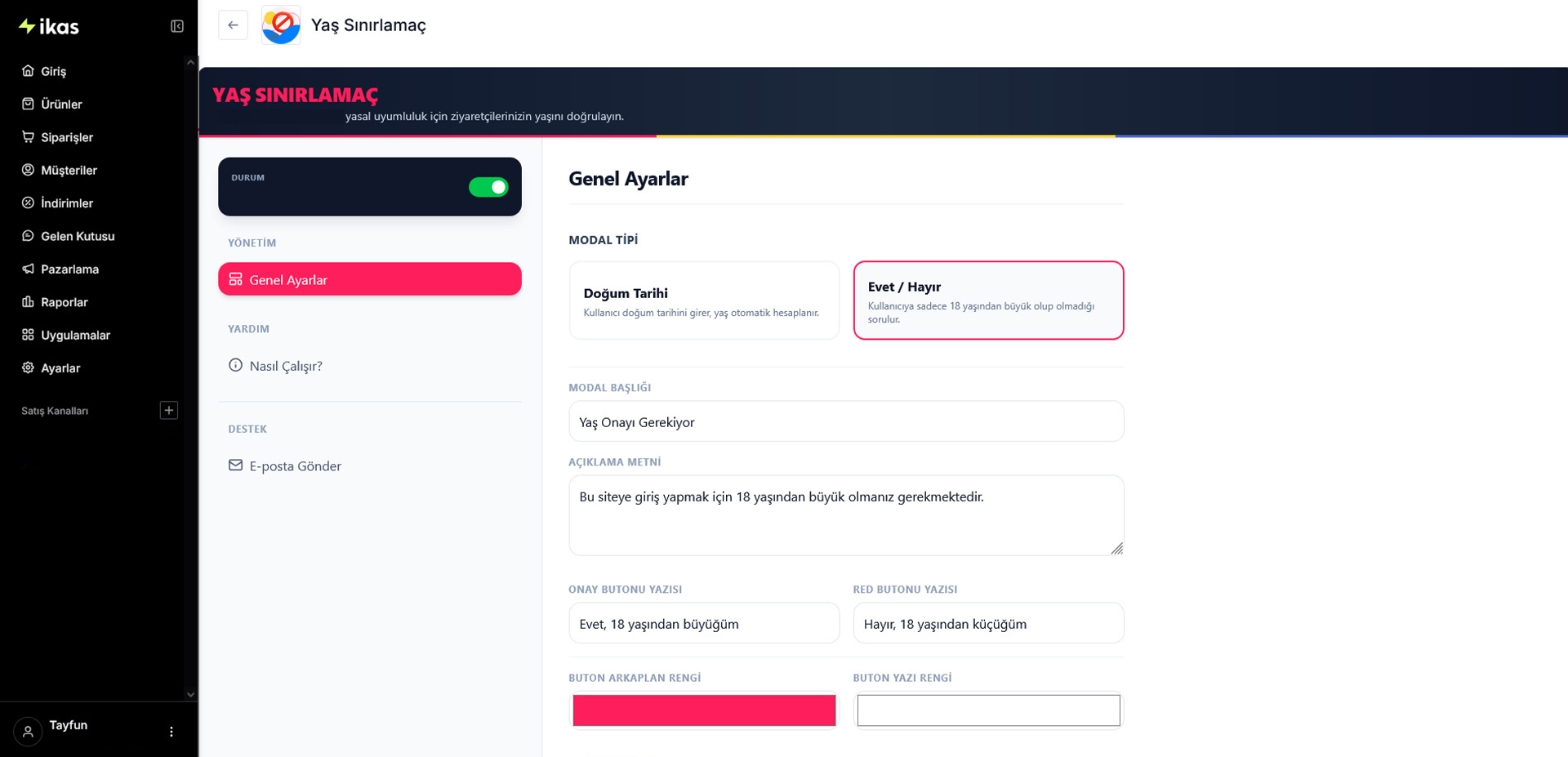Open Gelen Kutusu from sidebar

point(78,236)
